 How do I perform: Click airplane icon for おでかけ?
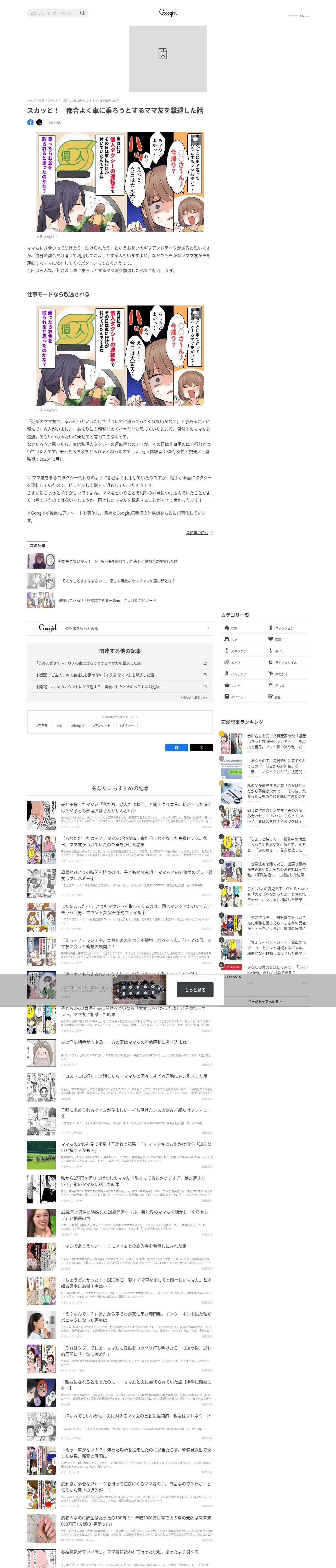pyautogui.click(x=271, y=674)
